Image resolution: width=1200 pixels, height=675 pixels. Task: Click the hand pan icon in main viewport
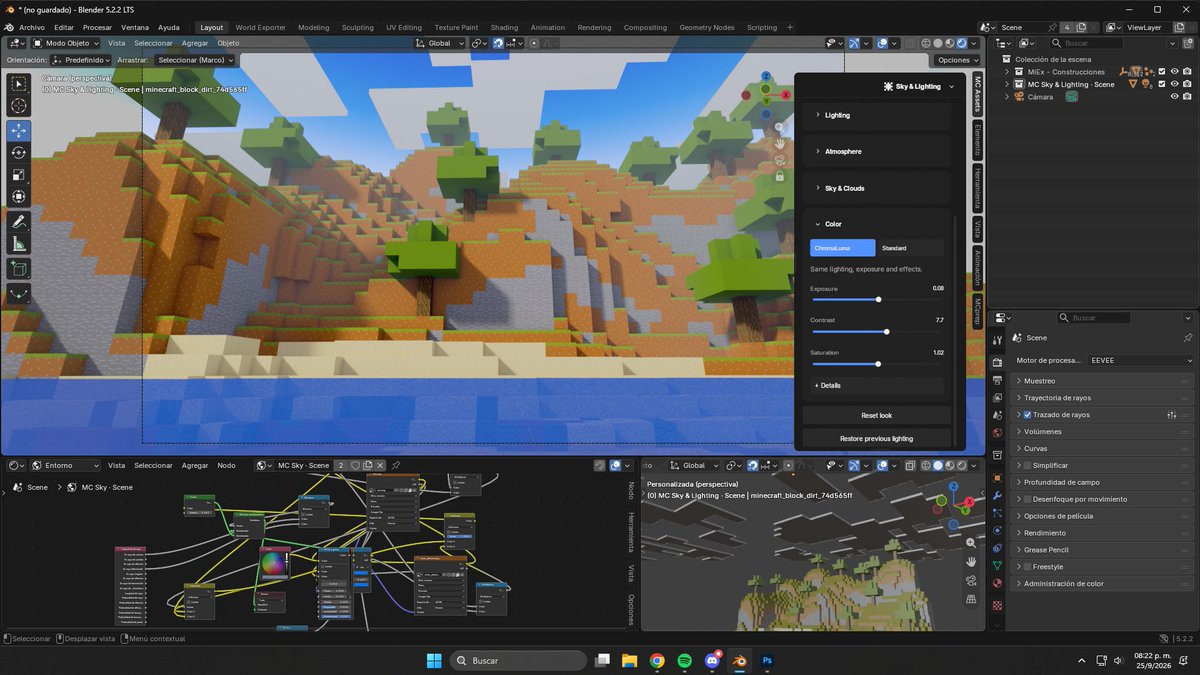[x=779, y=143]
